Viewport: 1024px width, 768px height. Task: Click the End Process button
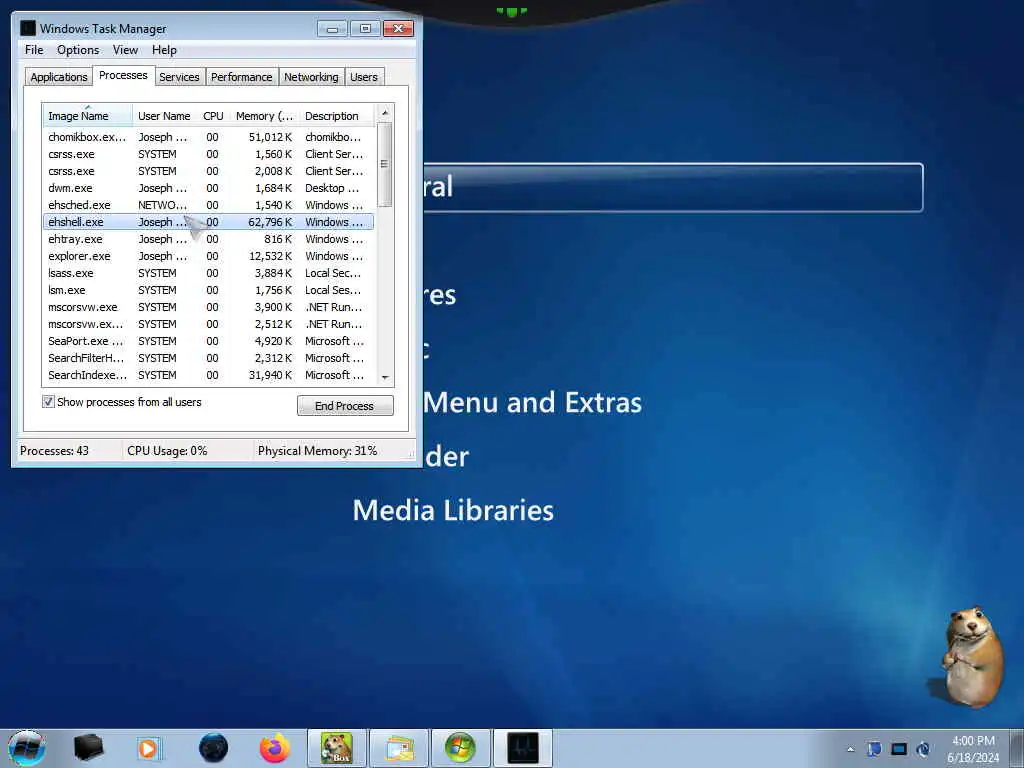[x=345, y=406]
